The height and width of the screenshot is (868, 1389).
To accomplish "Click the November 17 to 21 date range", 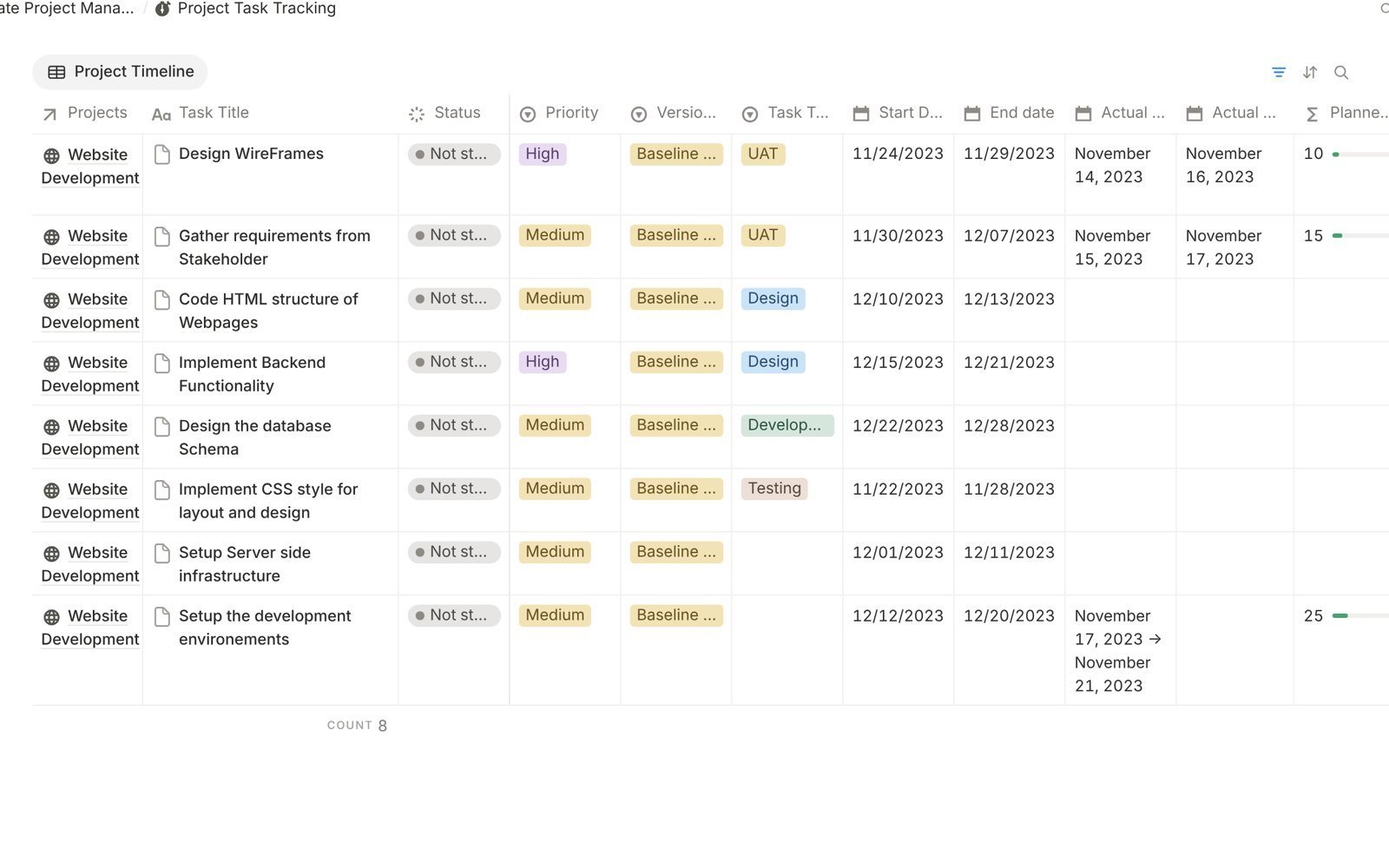I will (1118, 651).
